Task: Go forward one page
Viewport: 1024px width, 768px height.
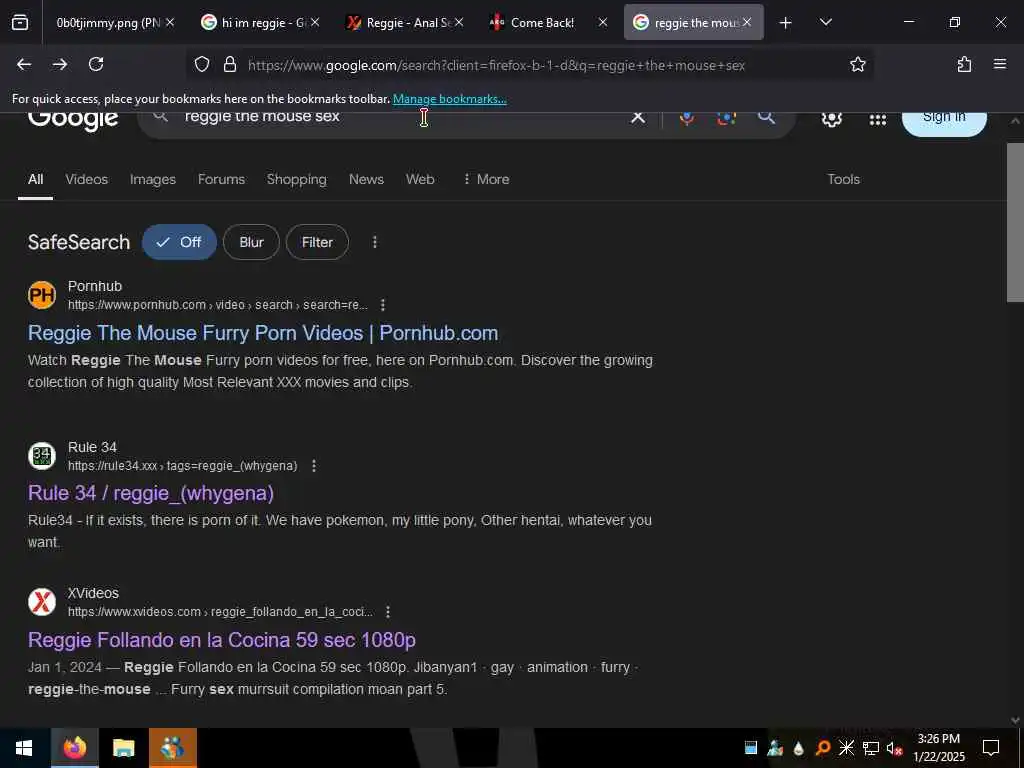Action: click(x=60, y=64)
